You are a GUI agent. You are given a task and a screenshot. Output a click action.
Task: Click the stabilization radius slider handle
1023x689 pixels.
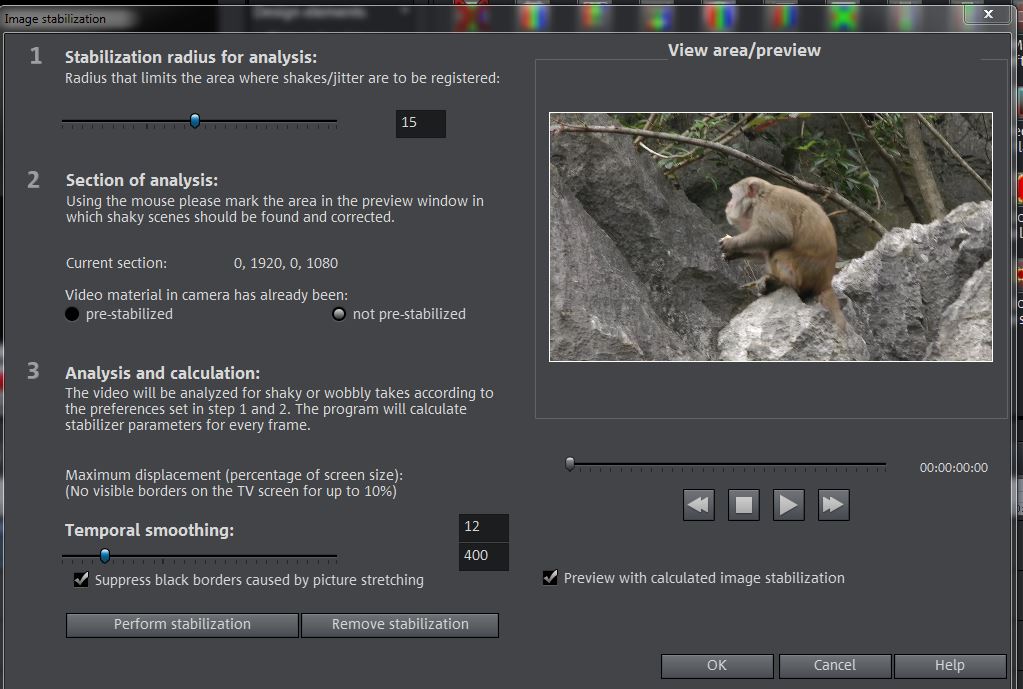click(x=195, y=121)
